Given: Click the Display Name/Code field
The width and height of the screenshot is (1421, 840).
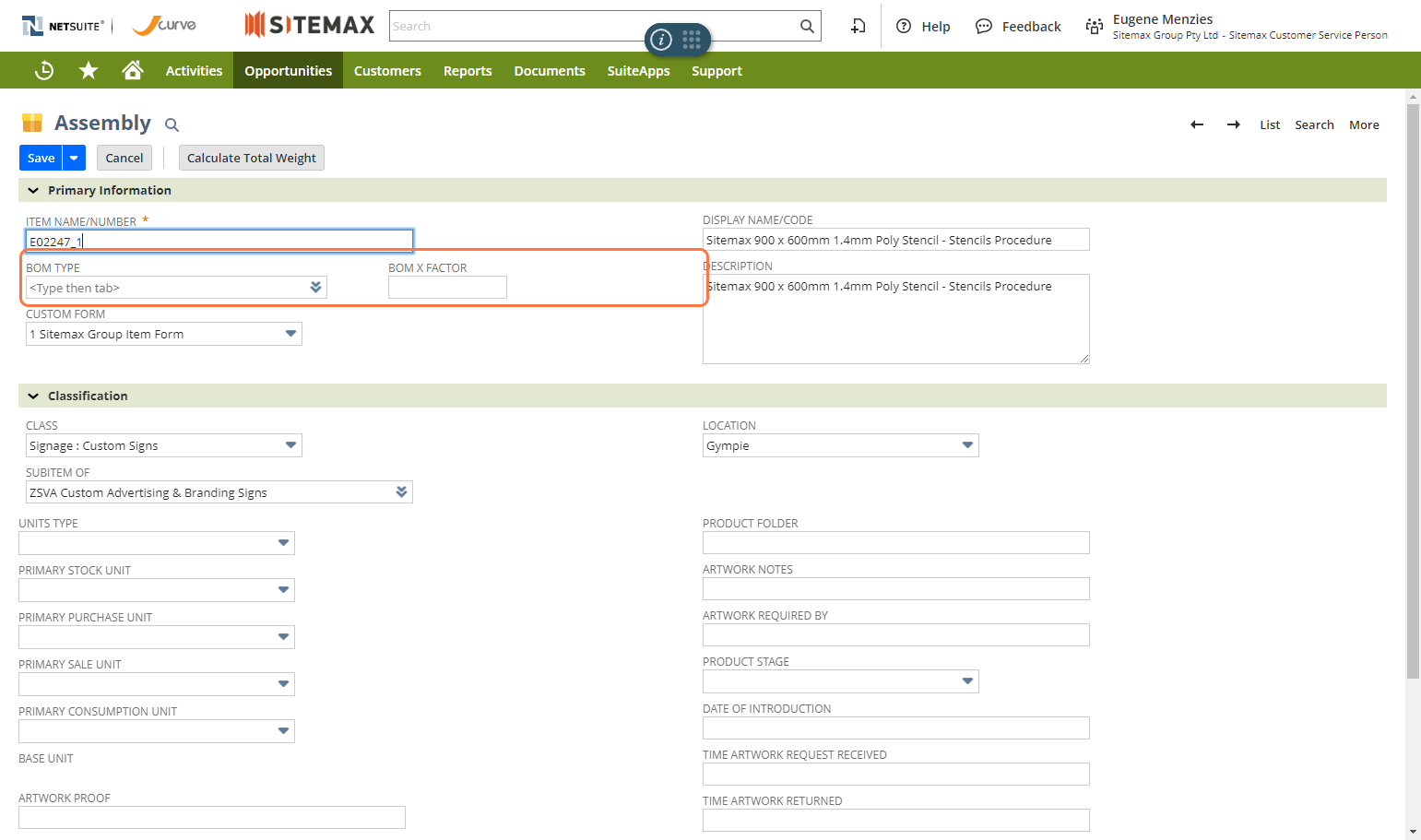Looking at the screenshot, I should point(896,240).
